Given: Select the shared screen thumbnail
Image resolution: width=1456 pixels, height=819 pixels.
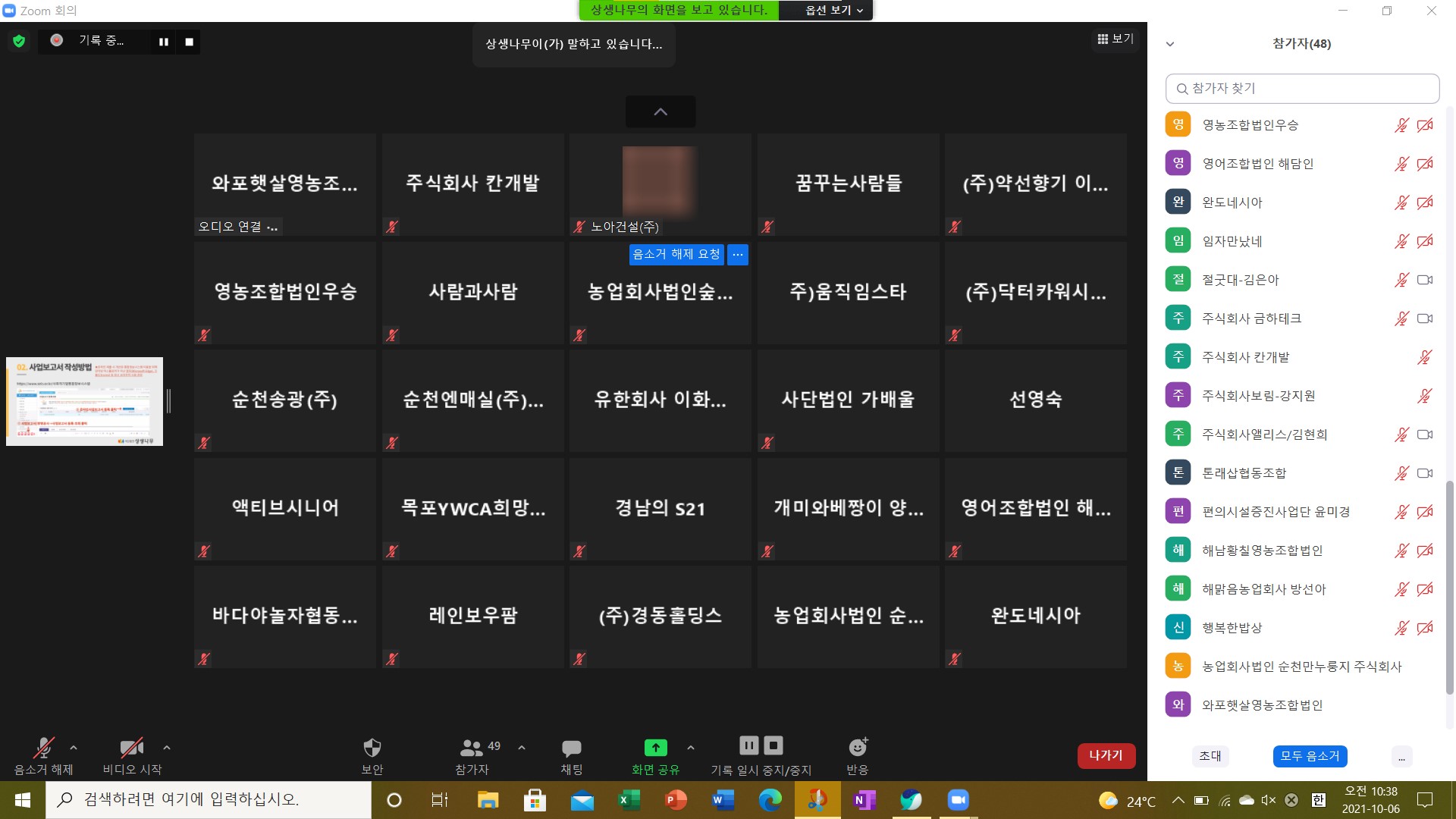Looking at the screenshot, I should (85, 401).
